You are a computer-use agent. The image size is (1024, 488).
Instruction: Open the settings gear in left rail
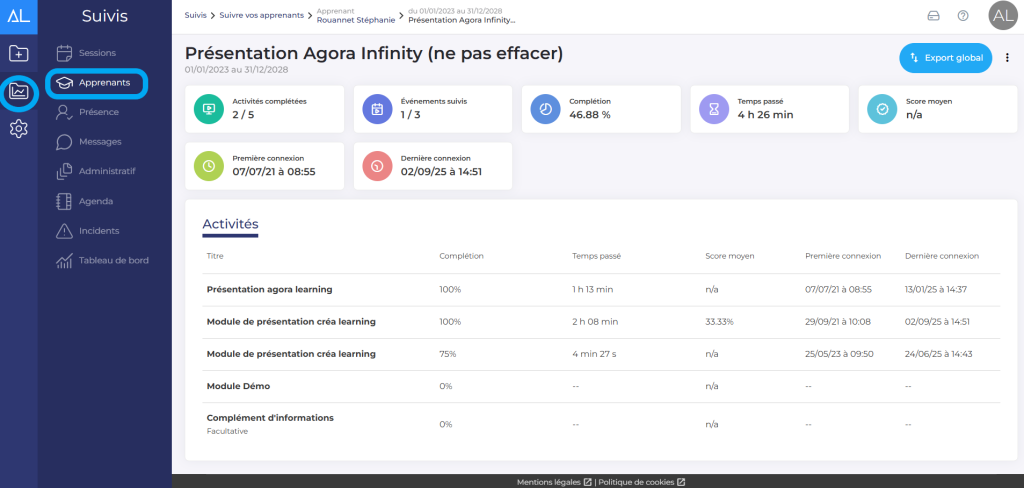click(18, 129)
